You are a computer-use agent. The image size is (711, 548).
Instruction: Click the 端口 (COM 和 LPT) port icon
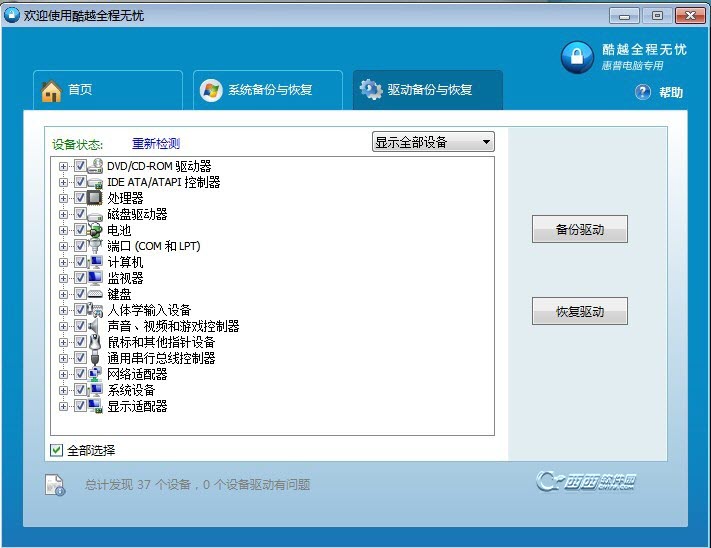(x=95, y=246)
